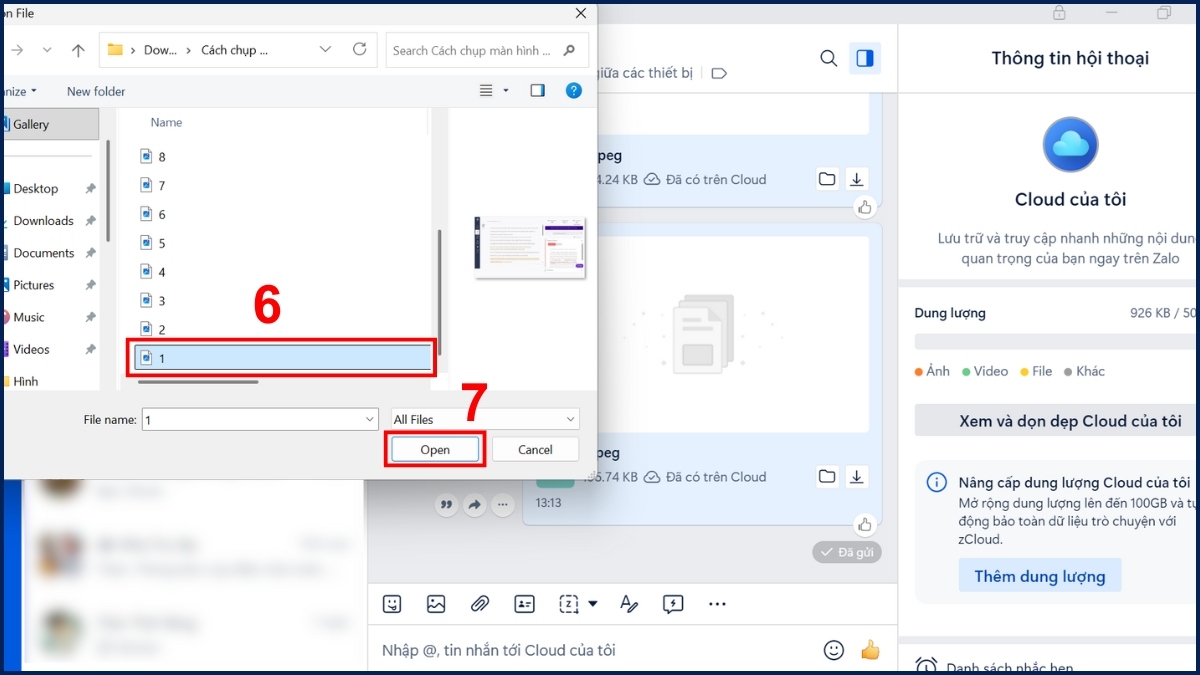Send an image using the photo icon
The height and width of the screenshot is (675, 1200).
coord(436,604)
